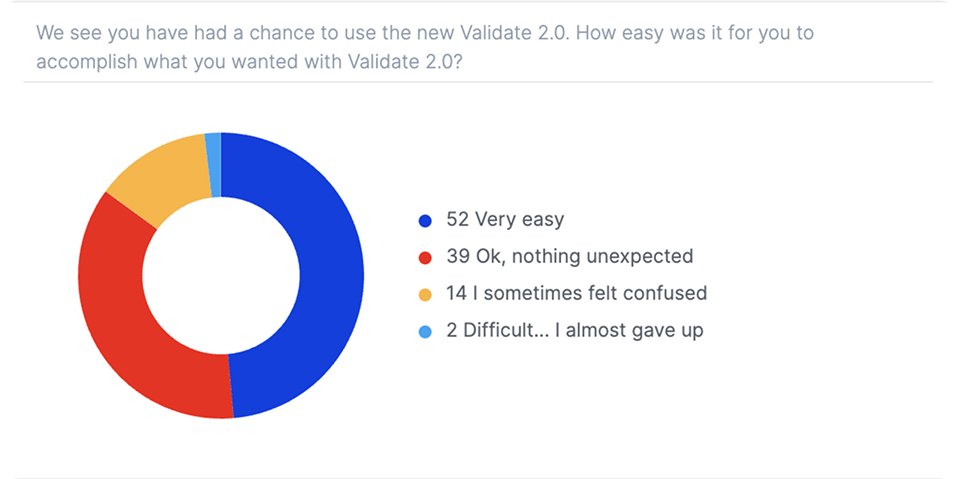Select the thin light blue donut slice

click(x=213, y=146)
